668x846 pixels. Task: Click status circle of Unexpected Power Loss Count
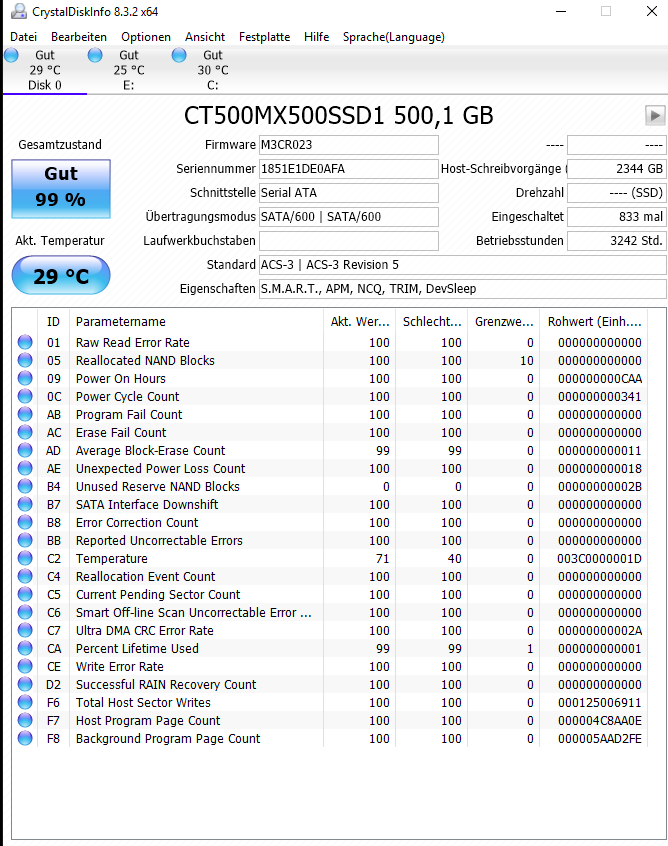click(x=25, y=468)
